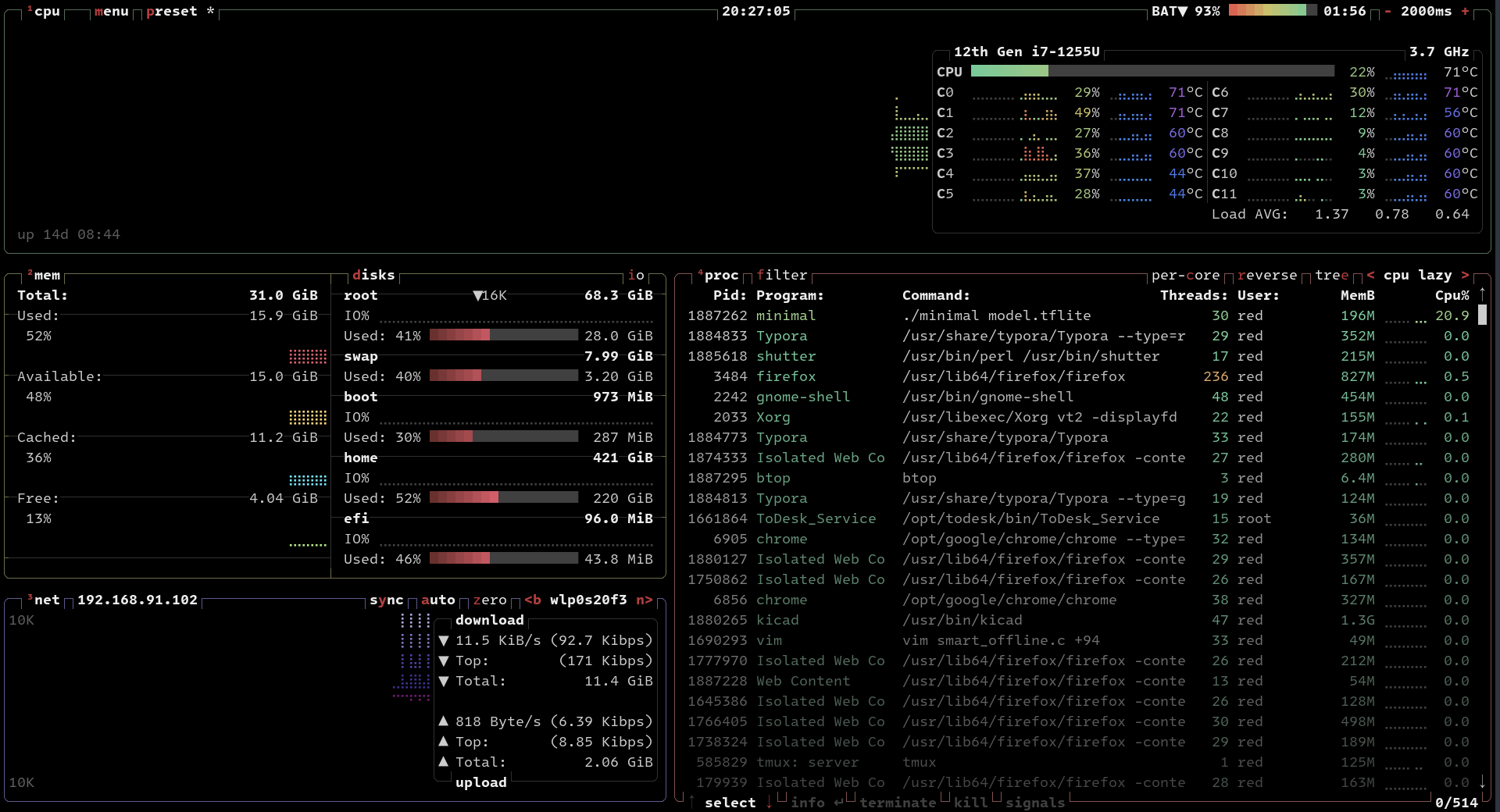Select the ToDesk_Service process row
The width and height of the screenshot is (1500, 812).
[1078, 518]
